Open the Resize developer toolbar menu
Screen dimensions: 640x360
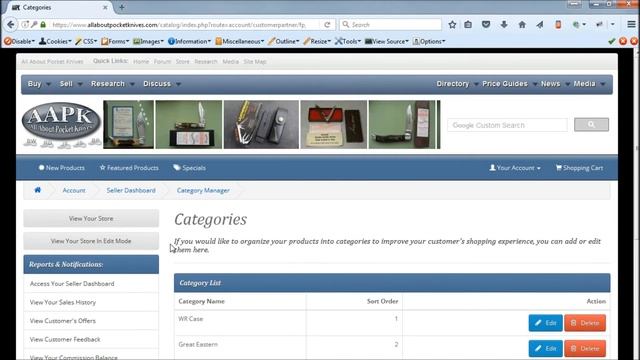point(317,41)
